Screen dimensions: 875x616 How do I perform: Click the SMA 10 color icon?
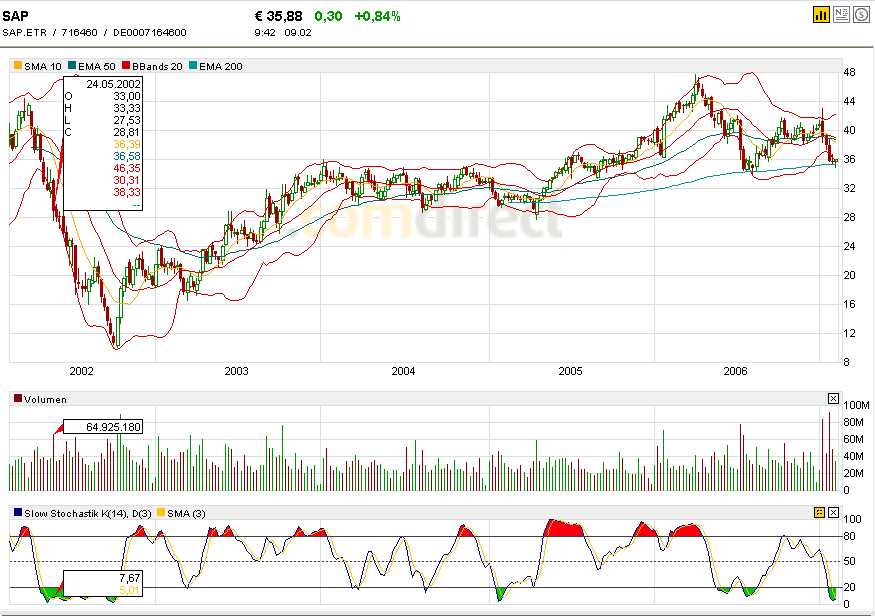(x=17, y=66)
